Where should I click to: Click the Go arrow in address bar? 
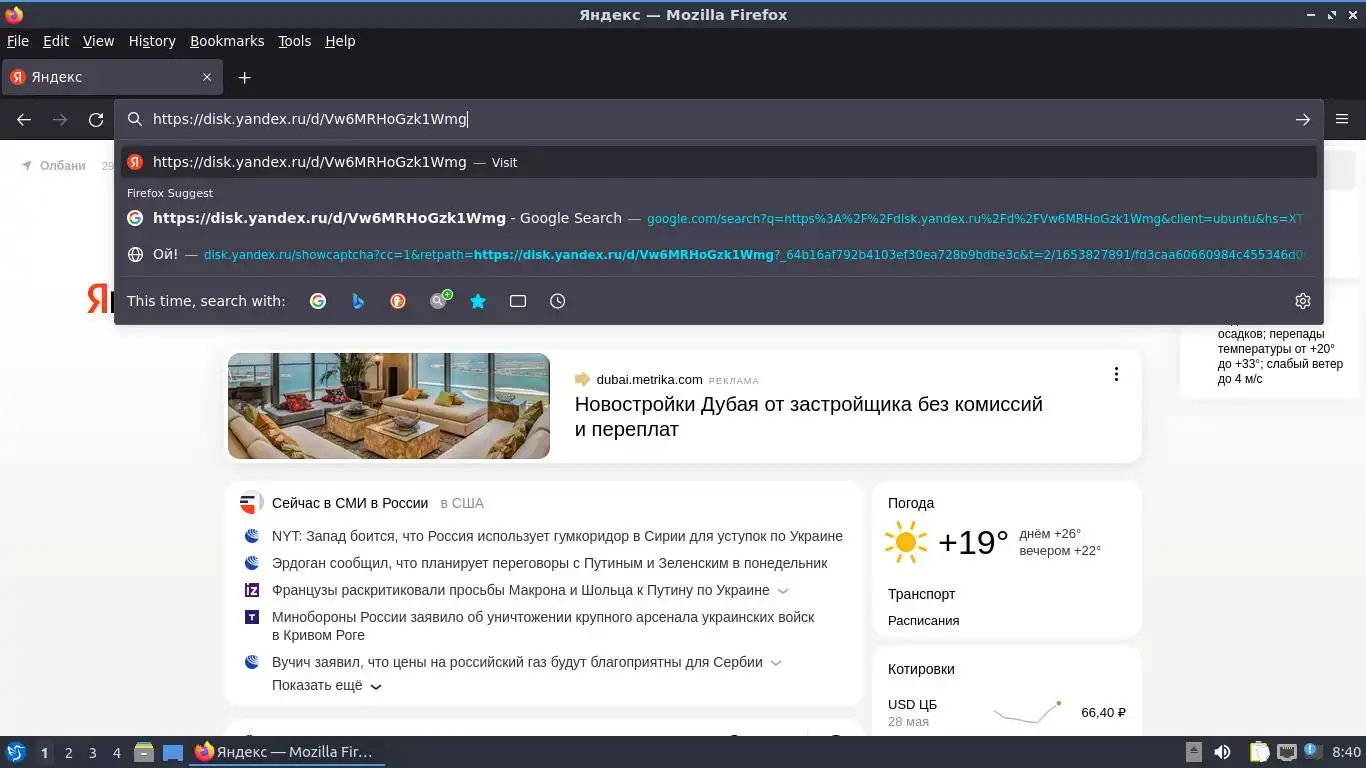(x=1302, y=119)
